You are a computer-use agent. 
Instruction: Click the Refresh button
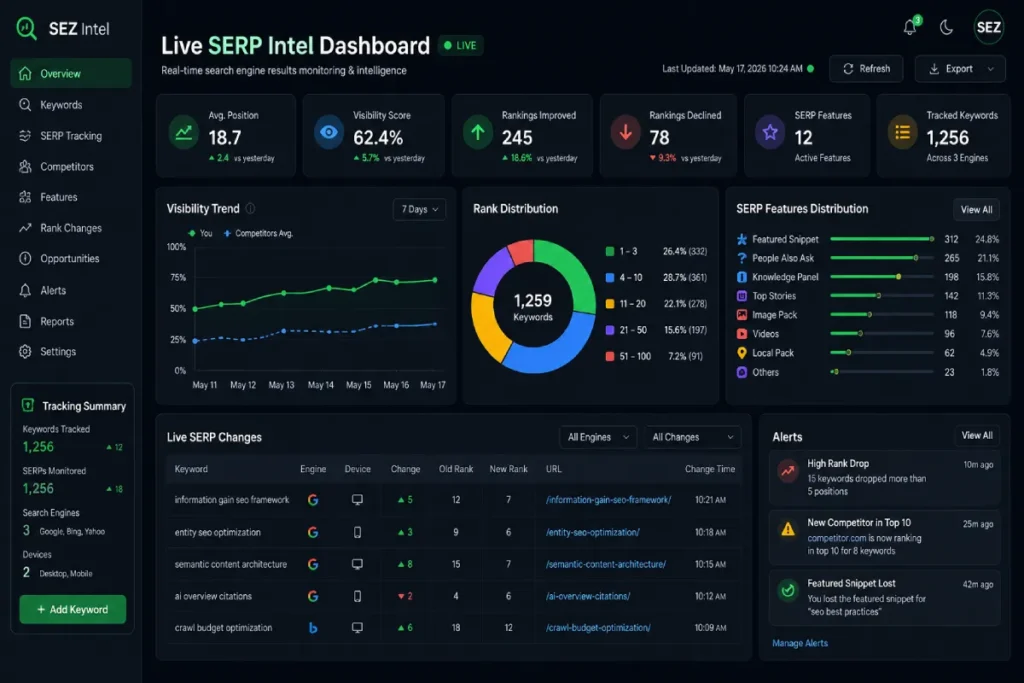866,69
